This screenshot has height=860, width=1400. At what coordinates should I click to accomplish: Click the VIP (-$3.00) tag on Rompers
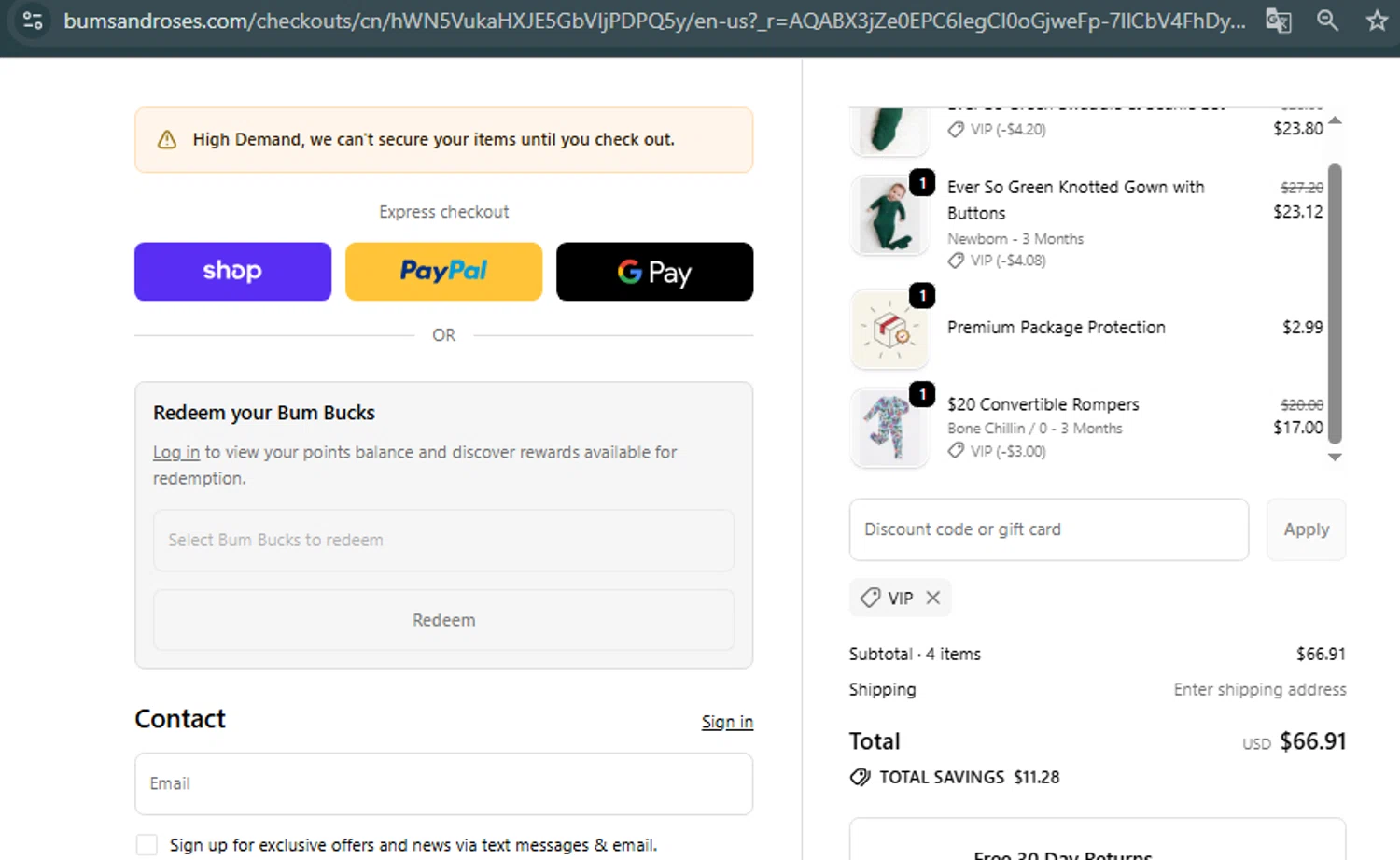[997, 451]
